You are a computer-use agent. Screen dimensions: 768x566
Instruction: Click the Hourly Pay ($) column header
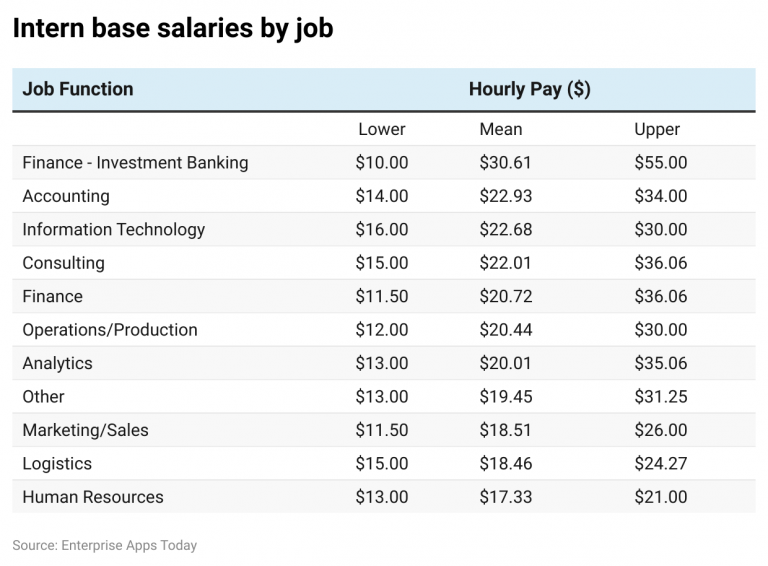529,90
